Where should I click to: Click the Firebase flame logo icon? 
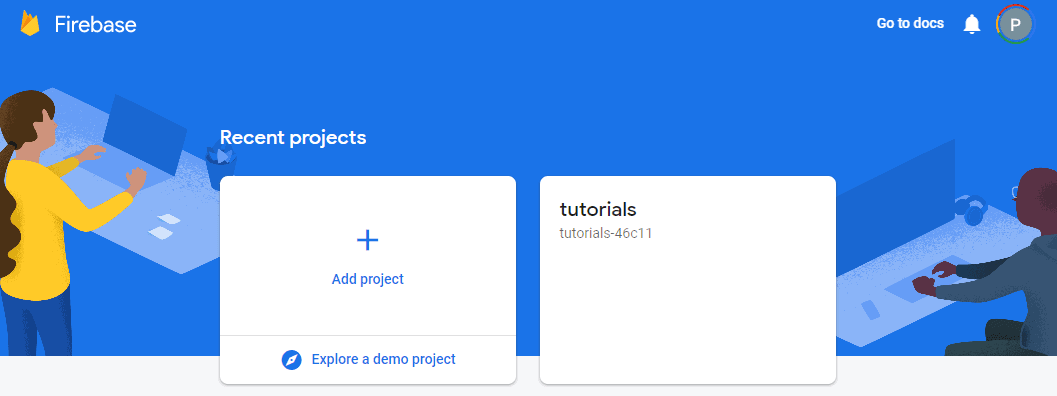(x=30, y=24)
